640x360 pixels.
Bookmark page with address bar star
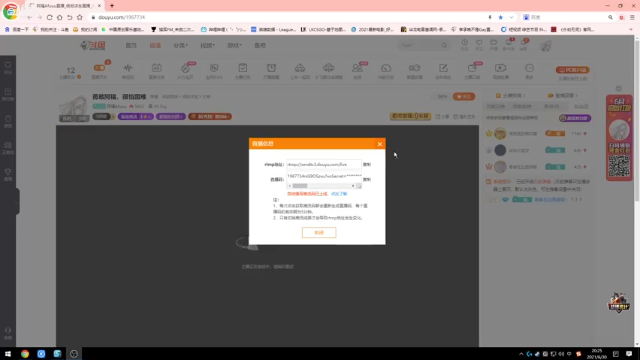pyautogui.click(x=500, y=17)
